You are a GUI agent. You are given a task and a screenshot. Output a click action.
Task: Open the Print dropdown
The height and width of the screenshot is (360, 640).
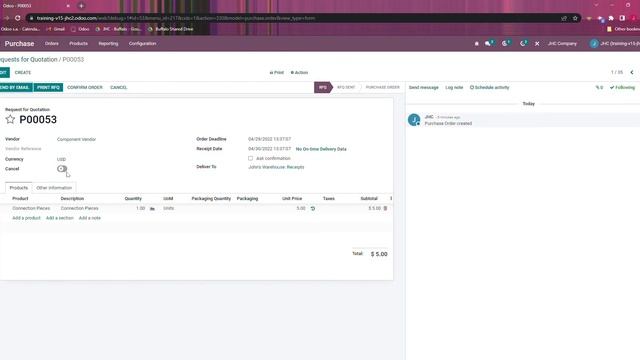tap(276, 72)
